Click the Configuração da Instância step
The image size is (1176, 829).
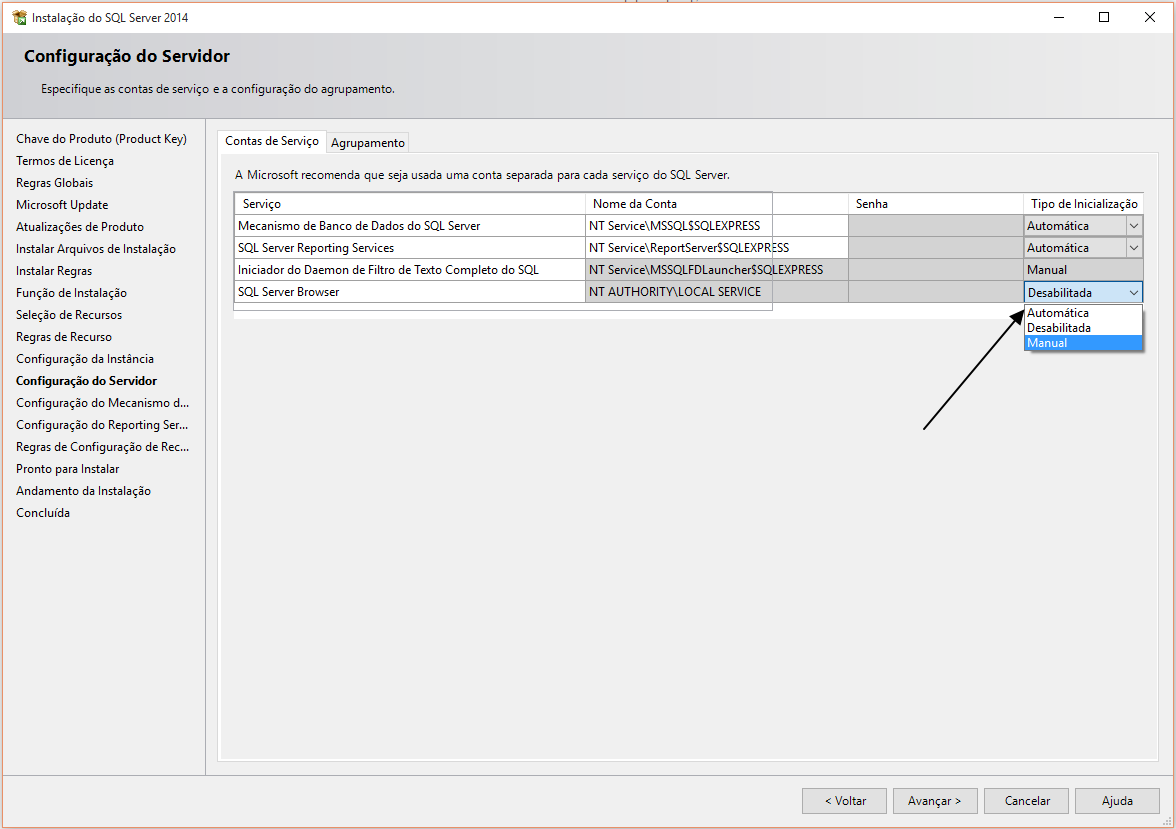pos(85,359)
